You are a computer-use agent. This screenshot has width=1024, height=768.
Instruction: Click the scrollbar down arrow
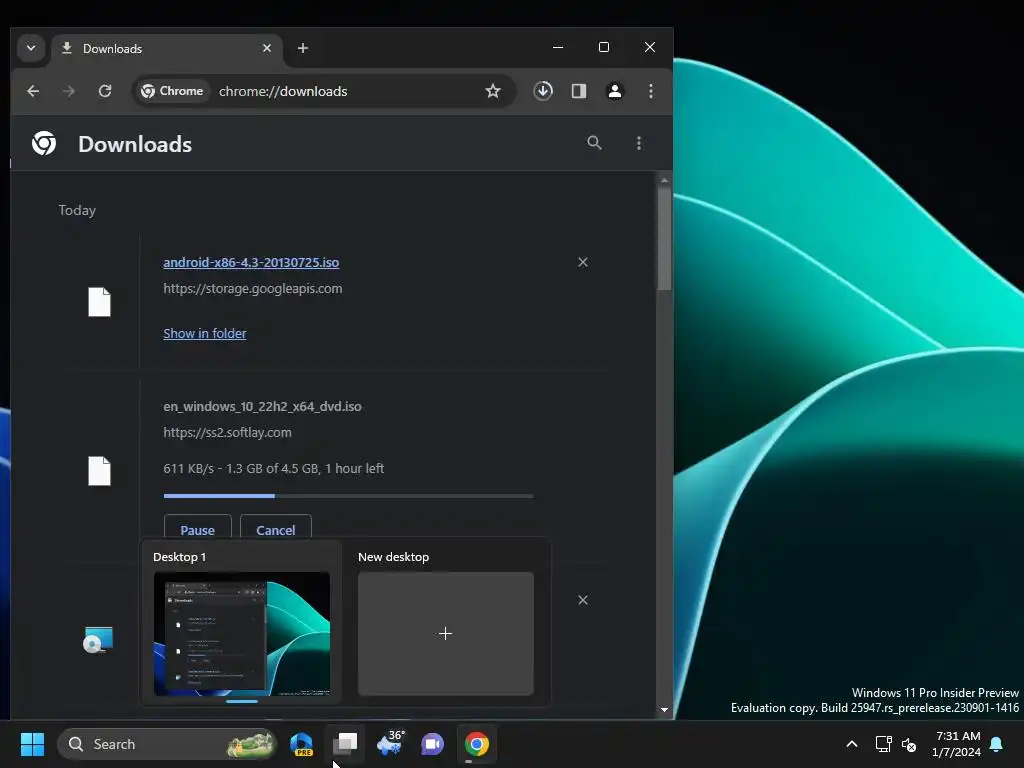point(664,710)
